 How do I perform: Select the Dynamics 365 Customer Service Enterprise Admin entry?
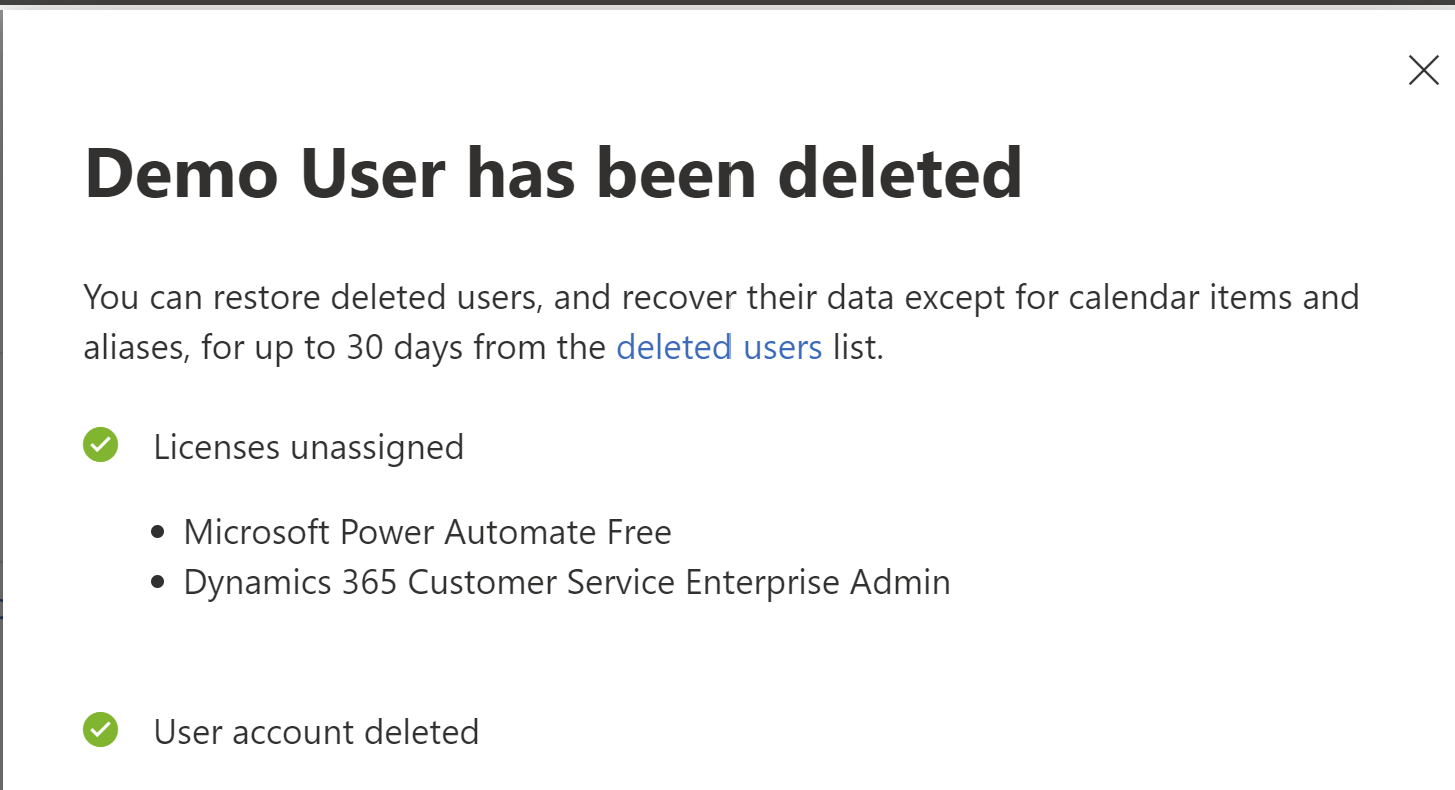(566, 581)
